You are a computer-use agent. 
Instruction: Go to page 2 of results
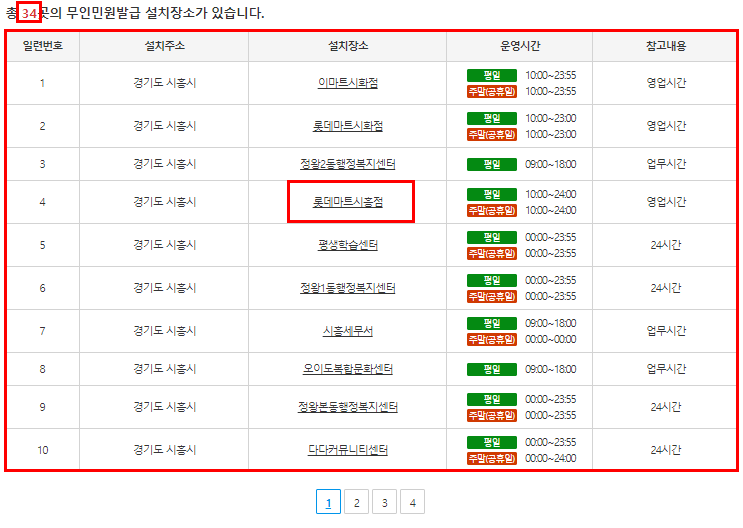tap(357, 502)
